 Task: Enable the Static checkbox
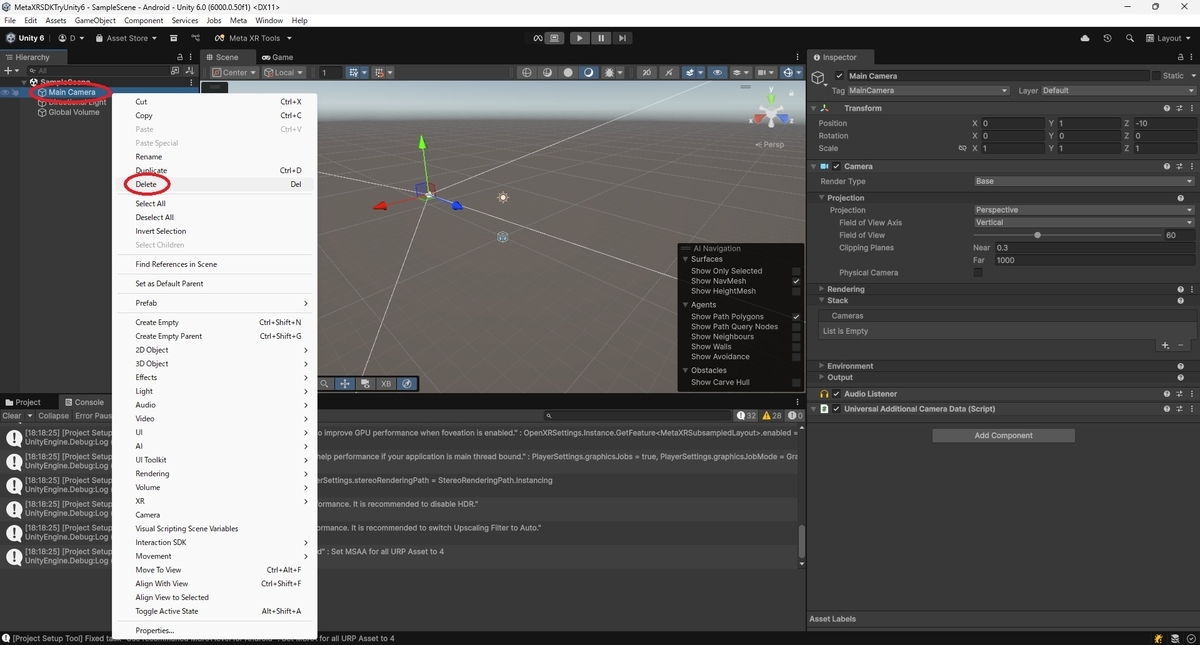[1156, 76]
